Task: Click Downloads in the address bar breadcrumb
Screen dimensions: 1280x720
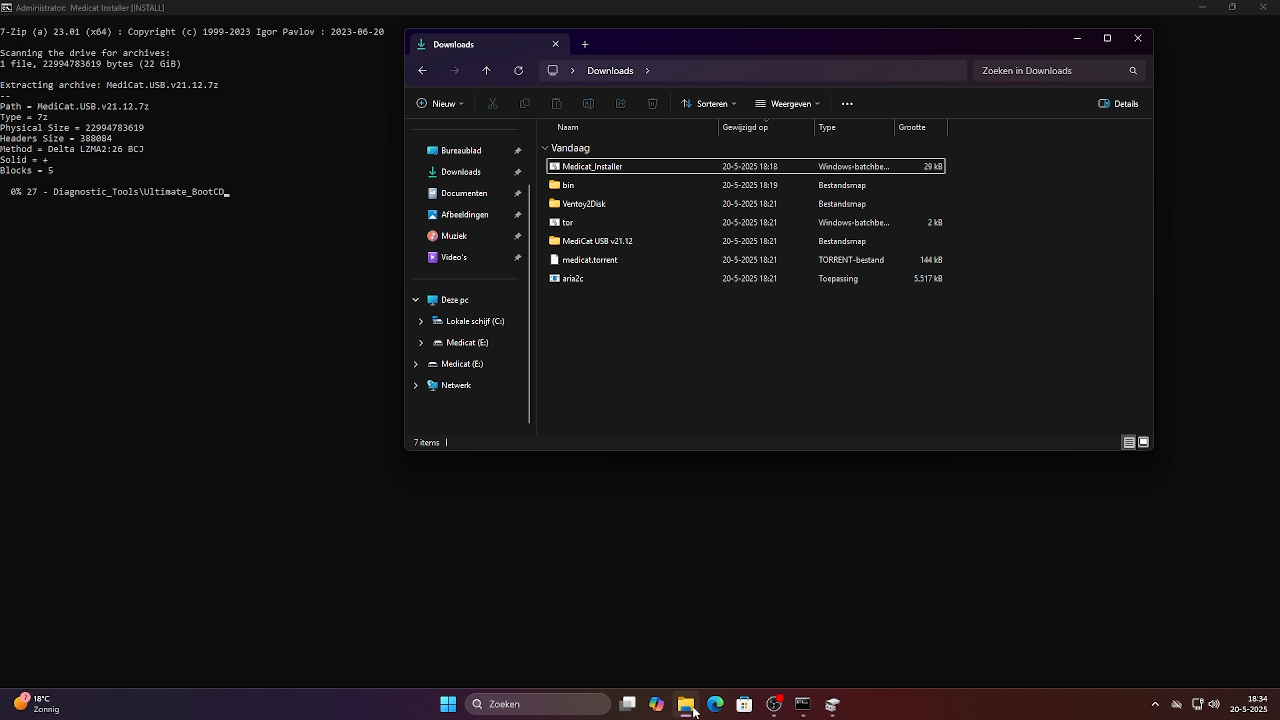Action: click(610, 71)
